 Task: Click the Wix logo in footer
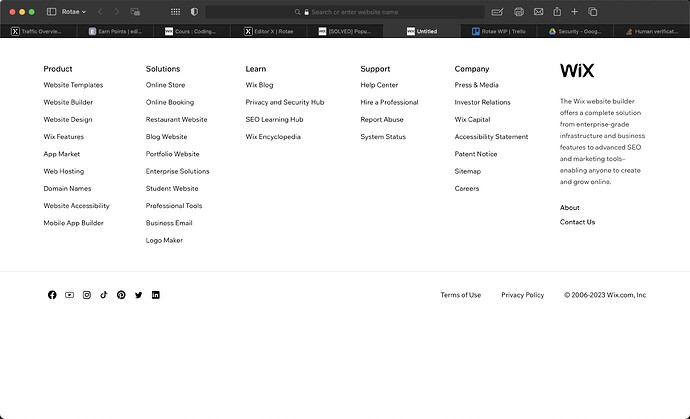click(577, 70)
